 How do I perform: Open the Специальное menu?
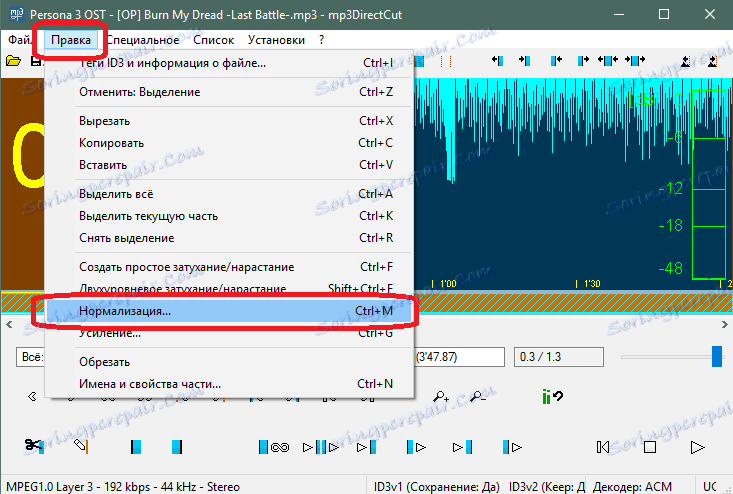(143, 40)
